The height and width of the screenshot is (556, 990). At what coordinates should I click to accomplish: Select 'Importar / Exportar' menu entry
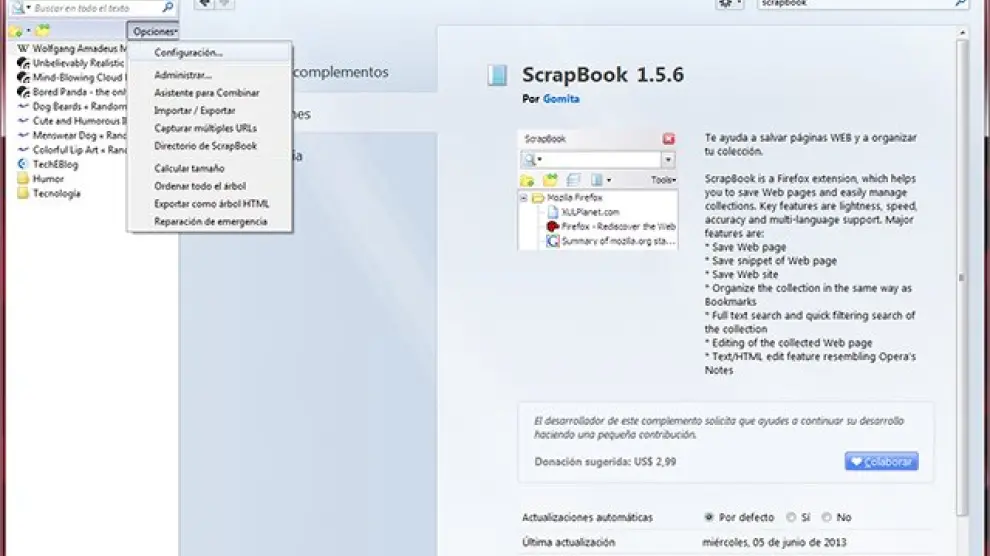click(x=195, y=111)
